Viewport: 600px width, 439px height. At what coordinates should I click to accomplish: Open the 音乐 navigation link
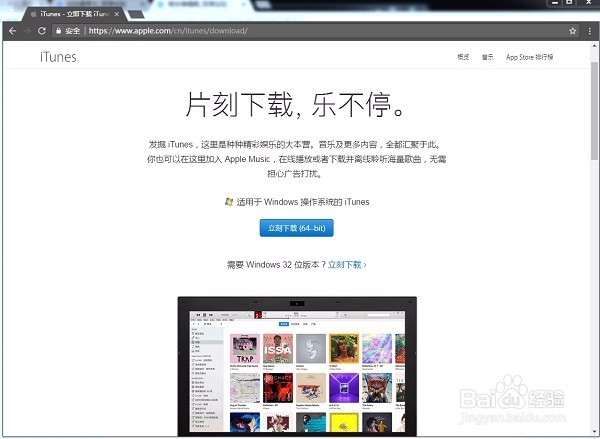click(488, 57)
